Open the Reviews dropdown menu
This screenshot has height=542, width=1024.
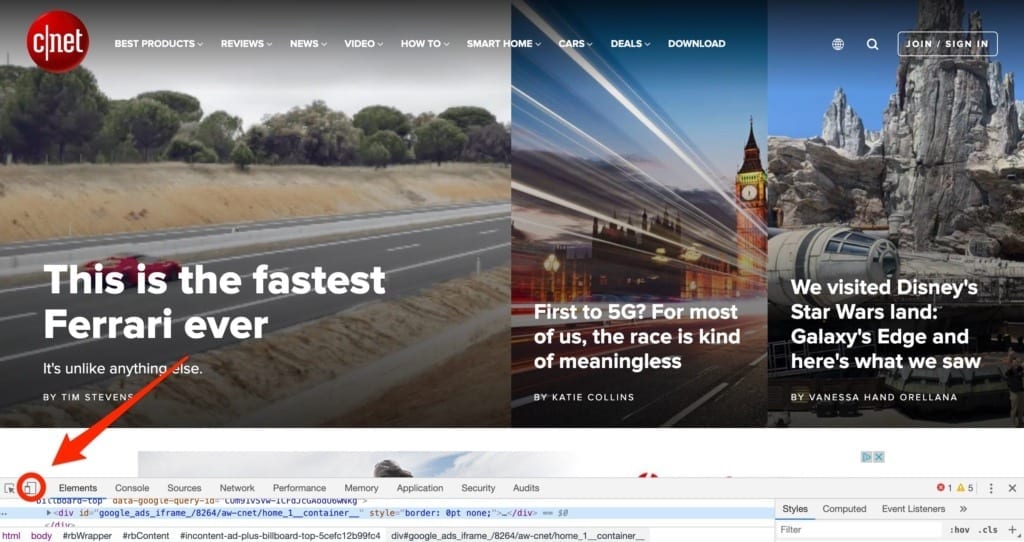point(246,44)
